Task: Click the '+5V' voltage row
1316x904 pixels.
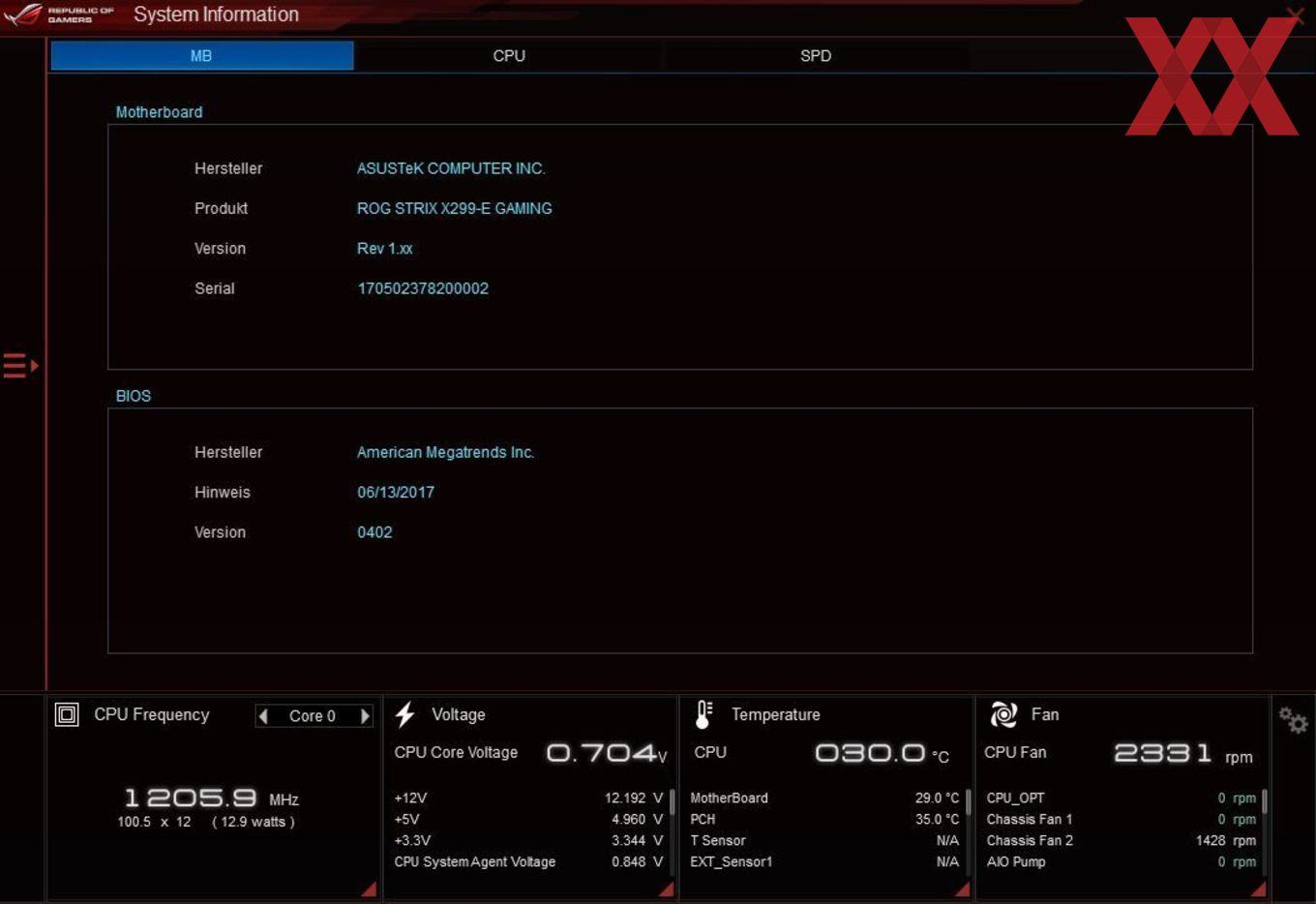Action: tap(528, 820)
